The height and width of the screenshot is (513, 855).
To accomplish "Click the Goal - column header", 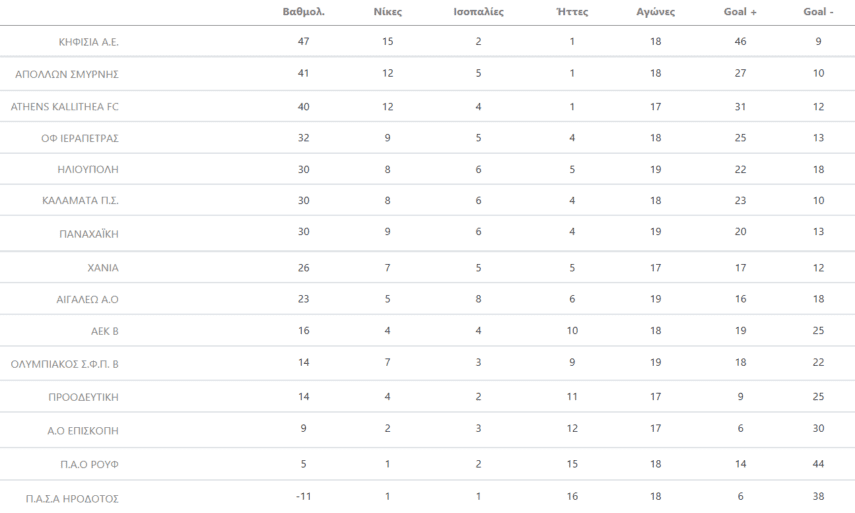I will pyautogui.click(x=817, y=12).
